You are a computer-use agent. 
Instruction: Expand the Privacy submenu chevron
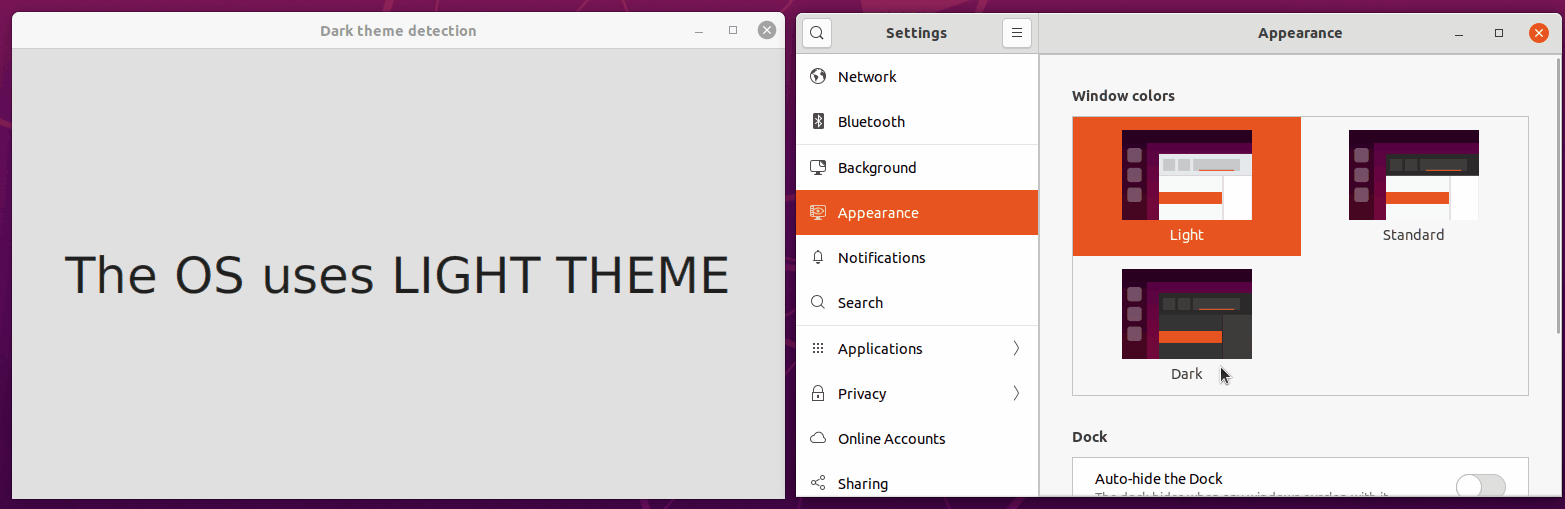pyautogui.click(x=1016, y=394)
